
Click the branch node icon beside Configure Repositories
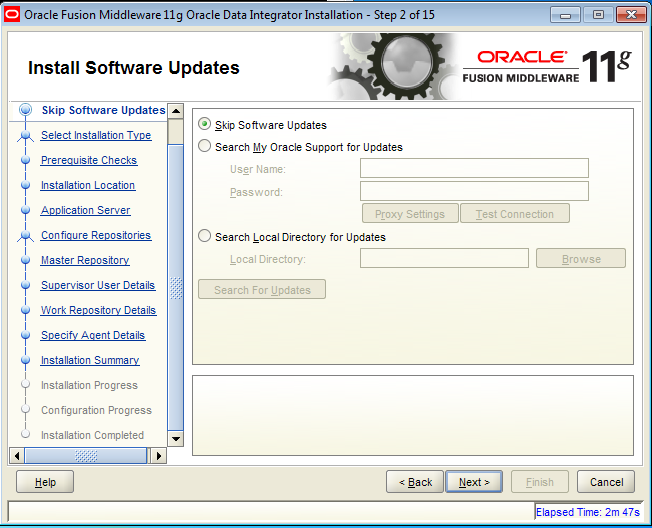point(26,235)
